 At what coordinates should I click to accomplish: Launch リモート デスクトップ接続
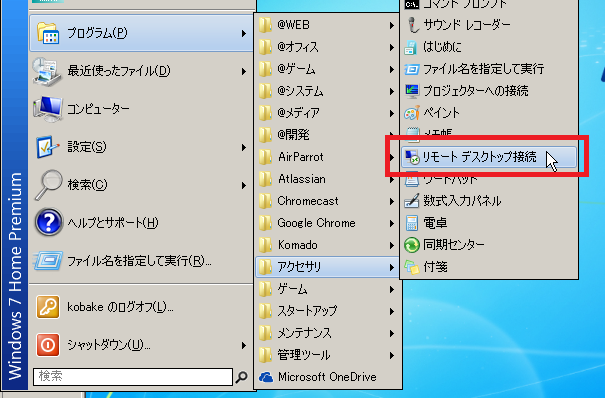coord(489,157)
